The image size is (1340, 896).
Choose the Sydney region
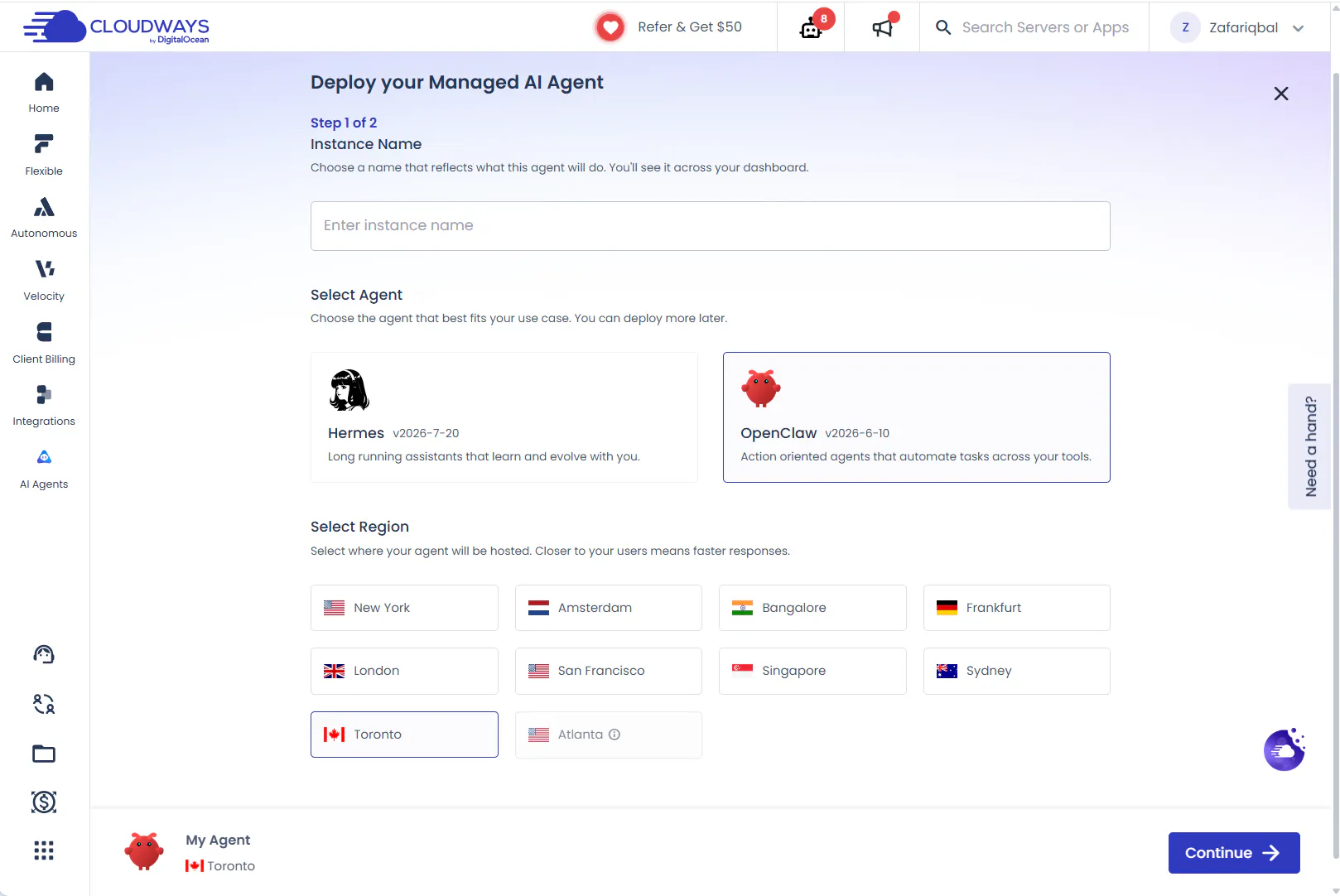click(1016, 671)
